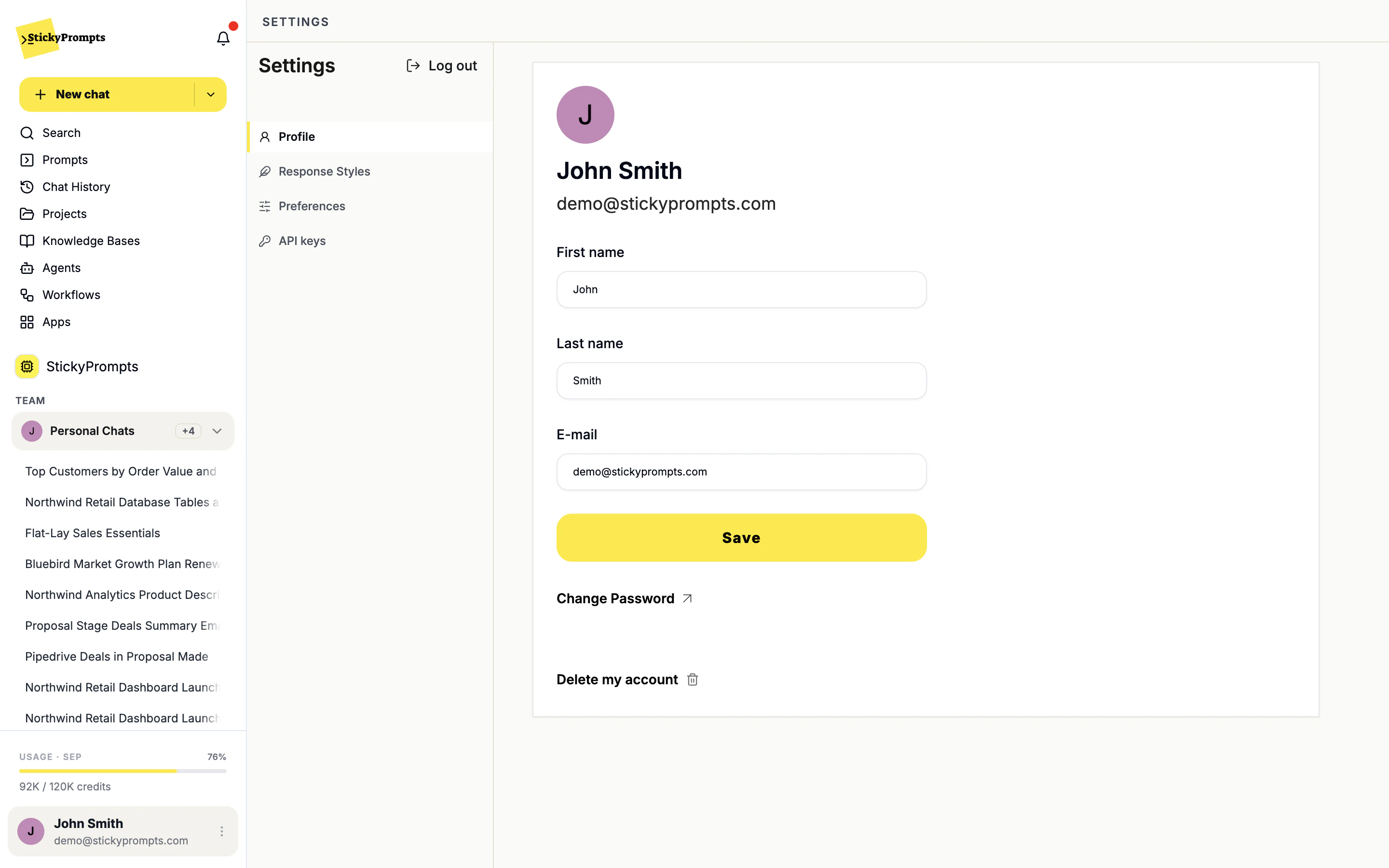Click the Agents robot icon
This screenshot has height=868, width=1389.
(x=27, y=268)
